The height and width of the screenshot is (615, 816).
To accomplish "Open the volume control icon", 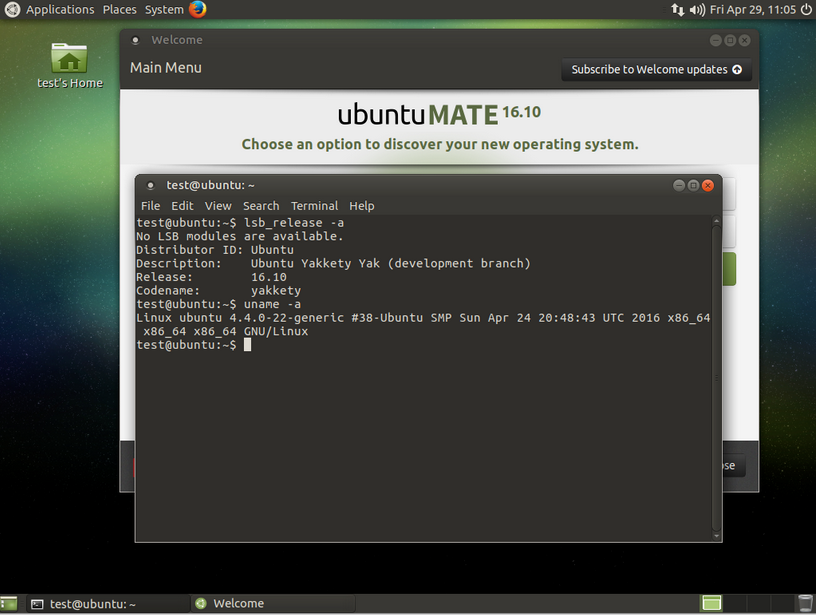I will pos(697,9).
